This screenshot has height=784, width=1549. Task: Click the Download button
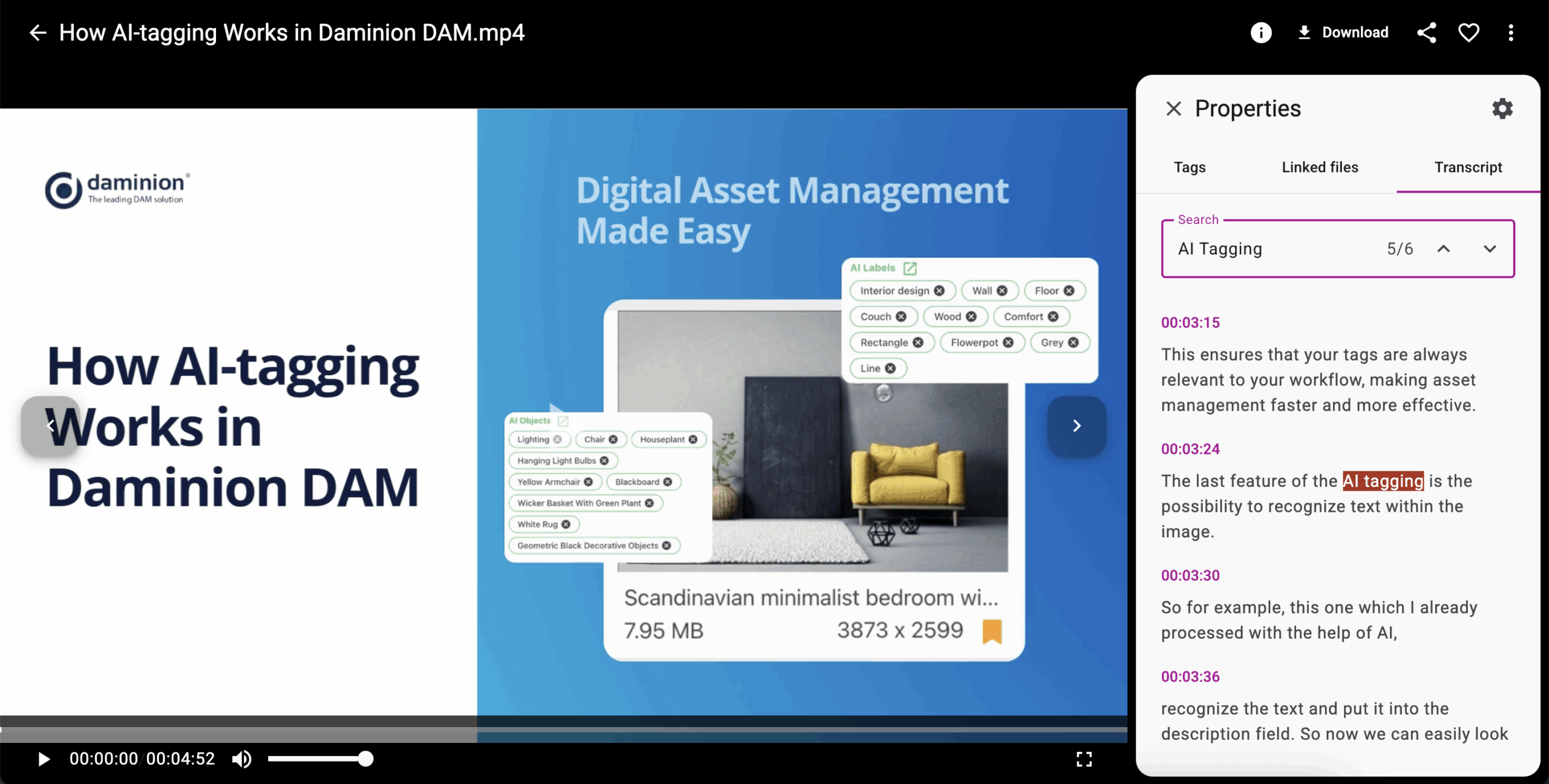pos(1343,33)
